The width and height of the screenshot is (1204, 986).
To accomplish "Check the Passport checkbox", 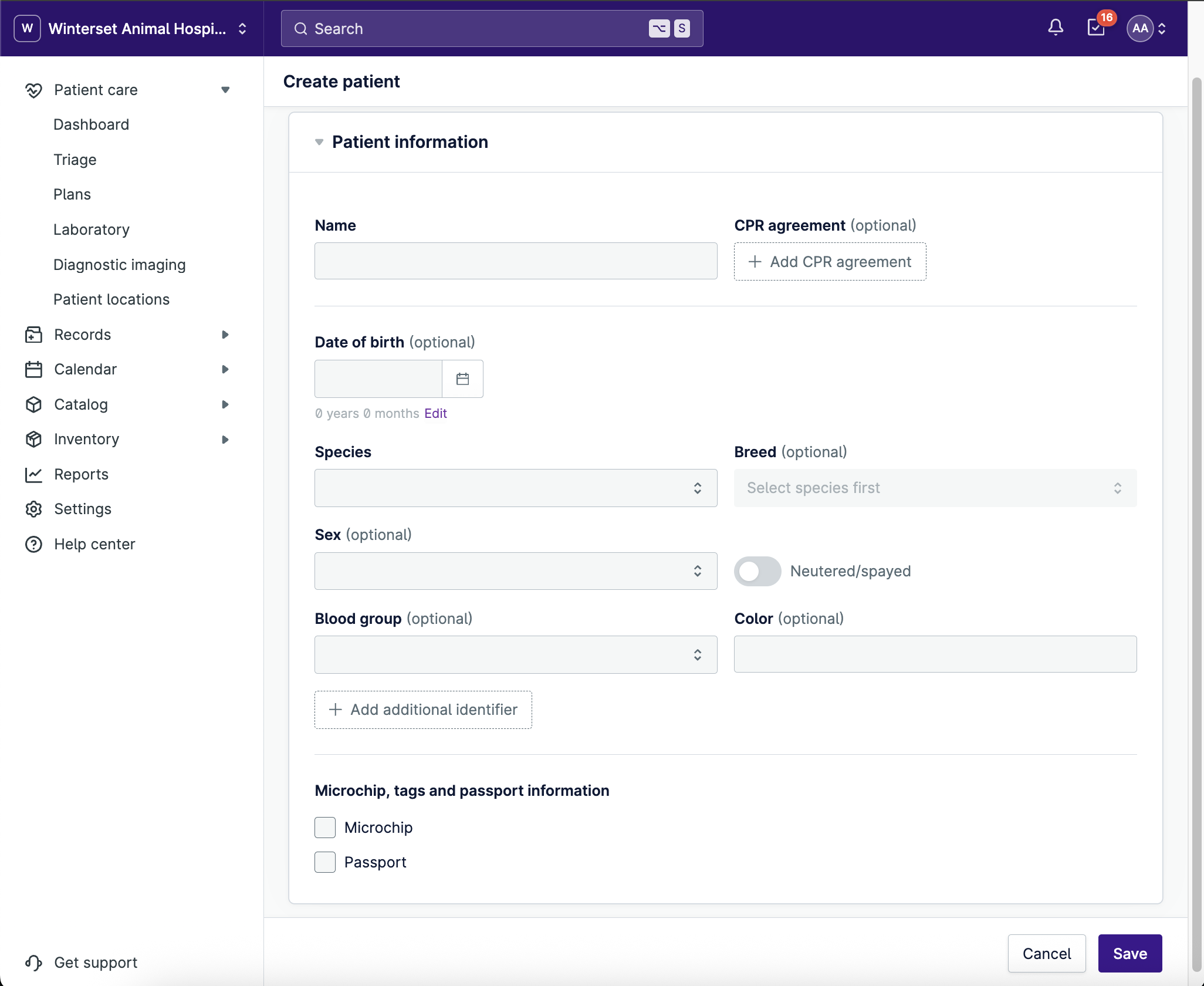I will click(325, 862).
